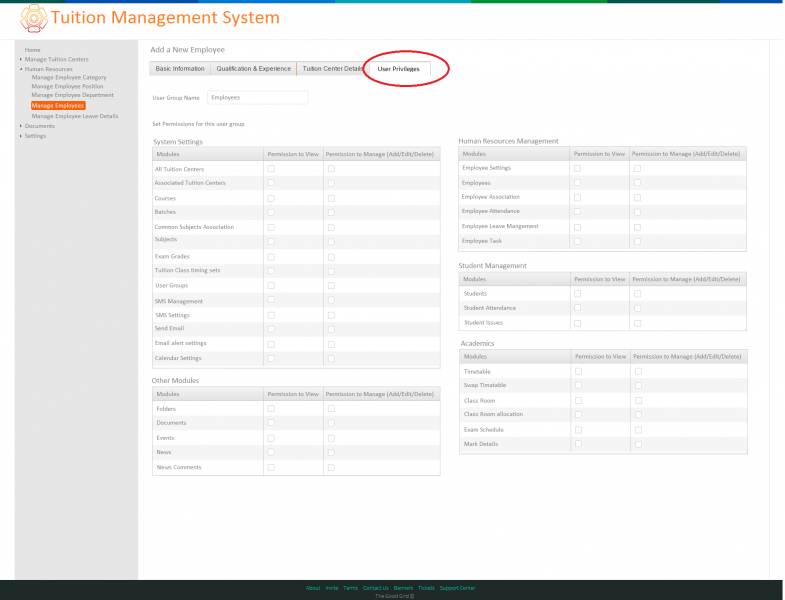Enable view permission for Events

(x=271, y=438)
